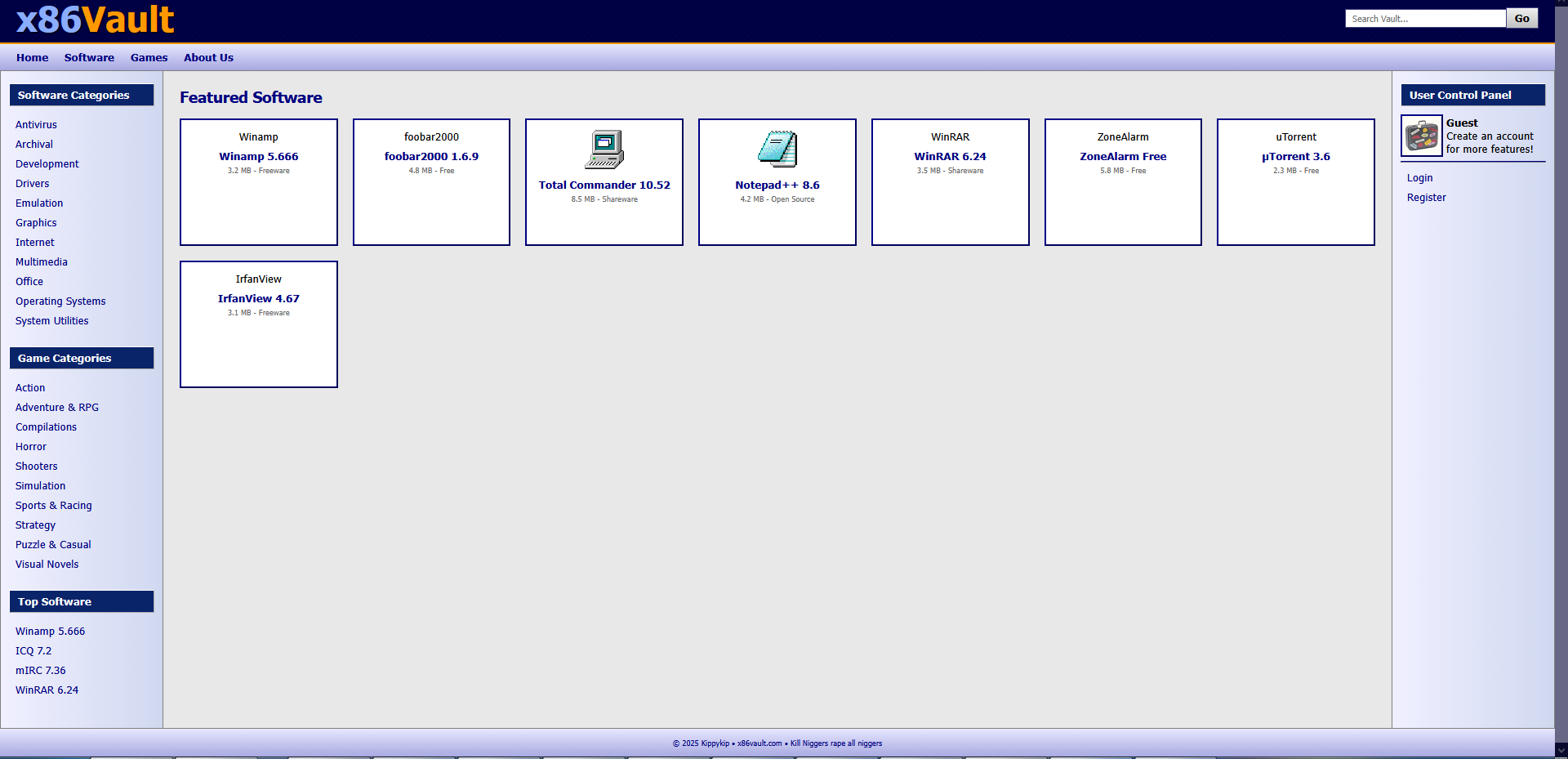This screenshot has width=1568, height=759.
Task: Click the Total Commander computer icon
Action: coord(604,150)
